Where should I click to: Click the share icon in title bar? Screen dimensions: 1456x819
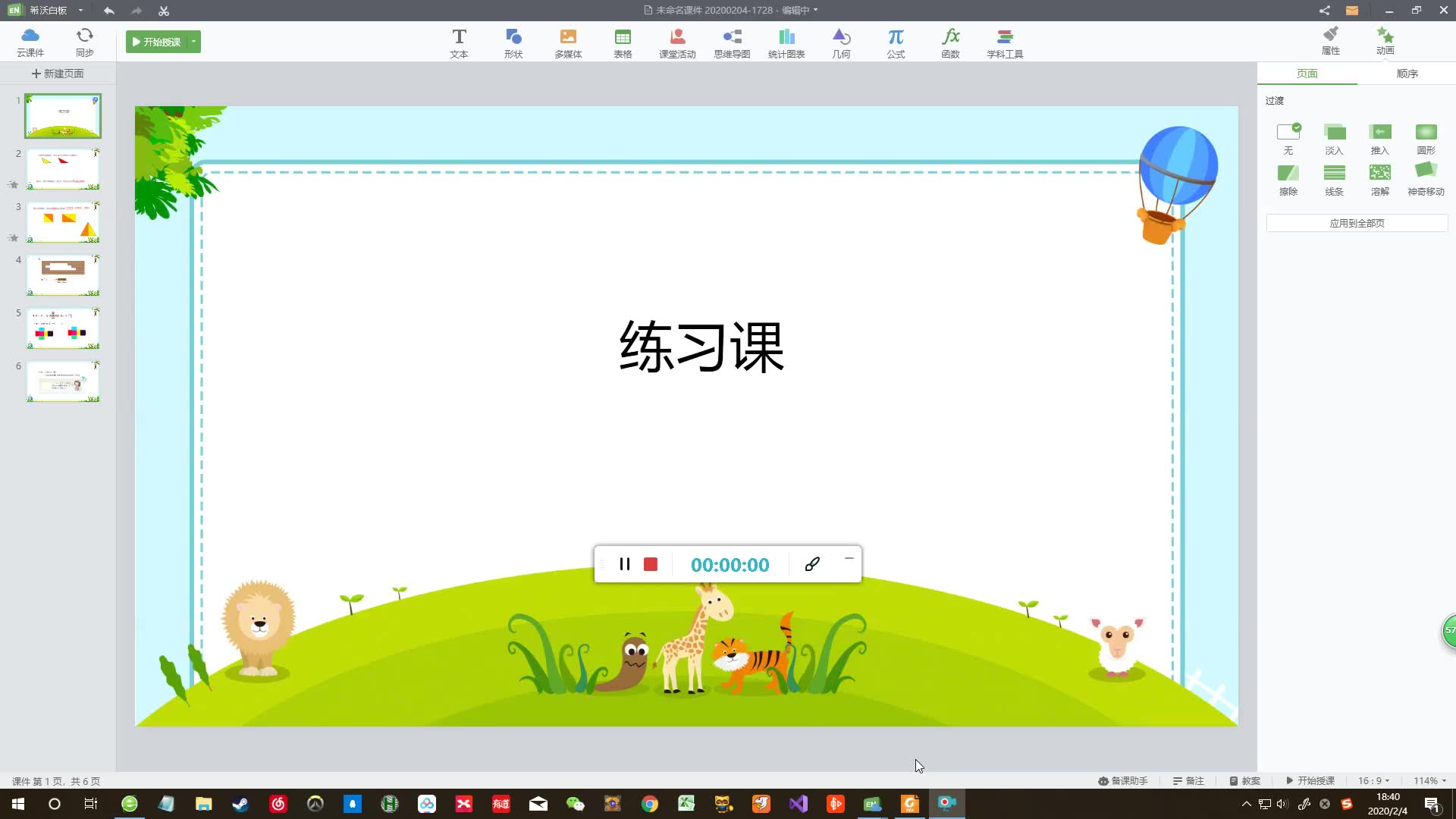1324,11
